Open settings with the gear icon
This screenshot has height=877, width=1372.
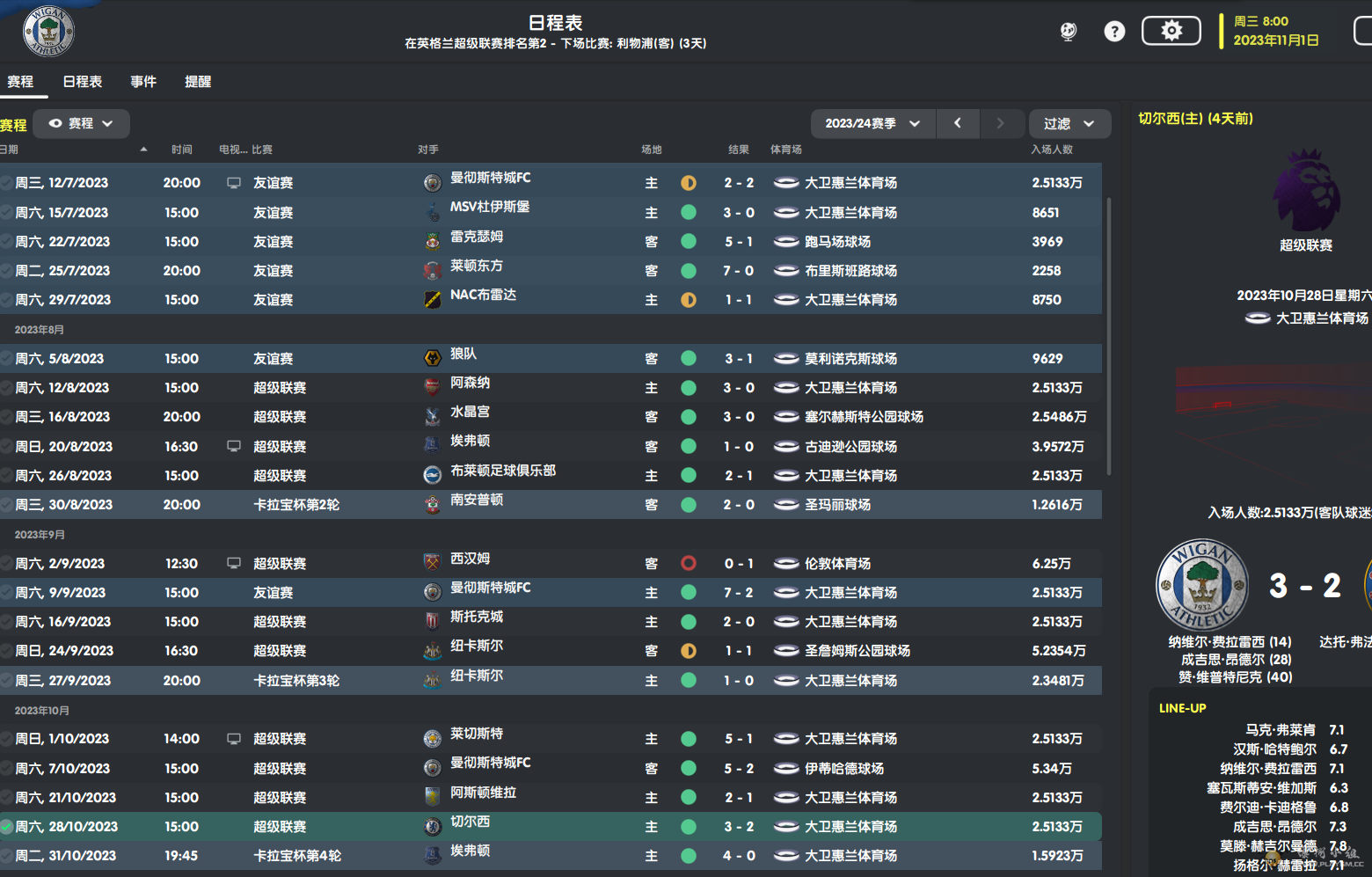pos(1171,31)
